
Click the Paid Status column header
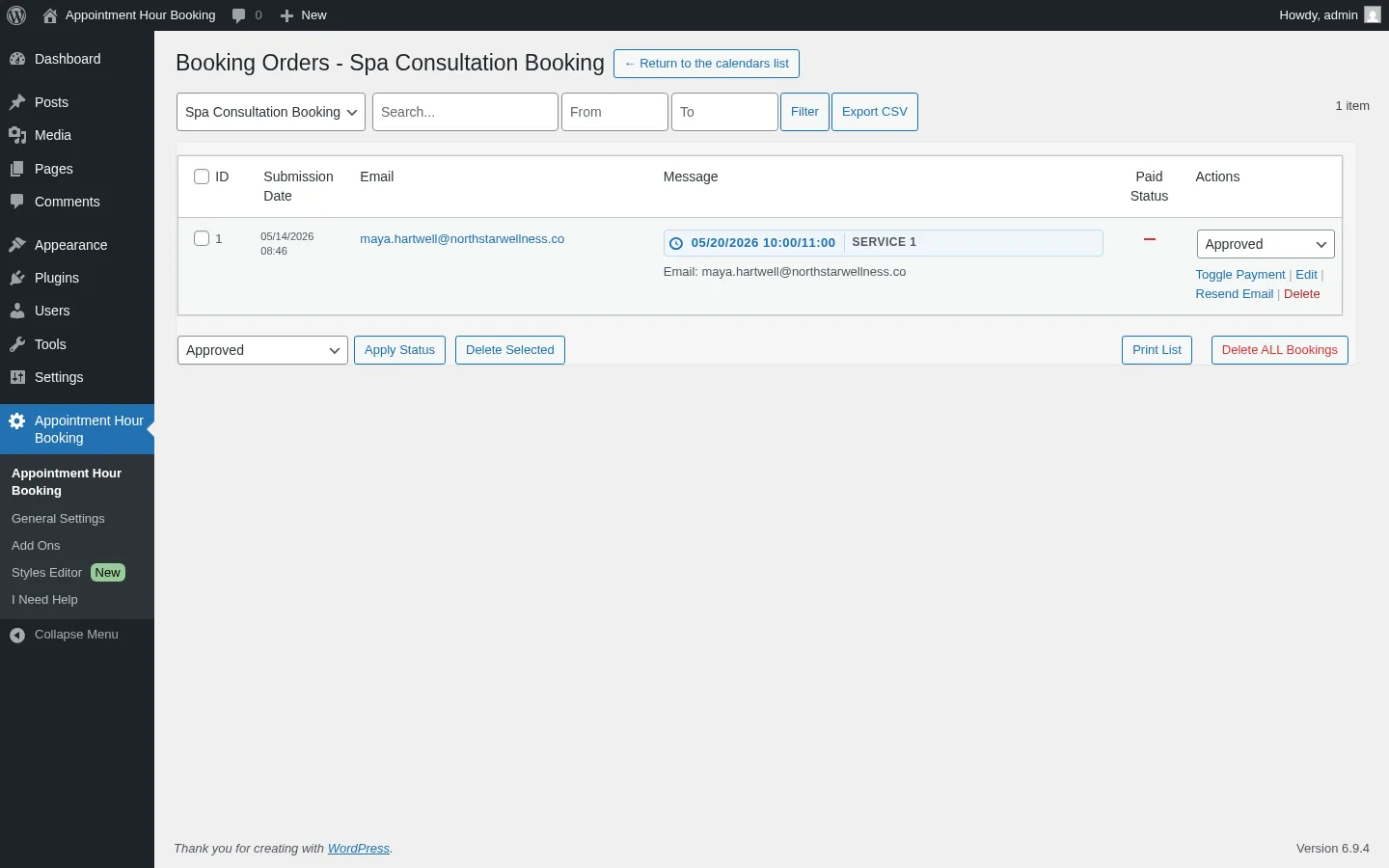(1149, 186)
